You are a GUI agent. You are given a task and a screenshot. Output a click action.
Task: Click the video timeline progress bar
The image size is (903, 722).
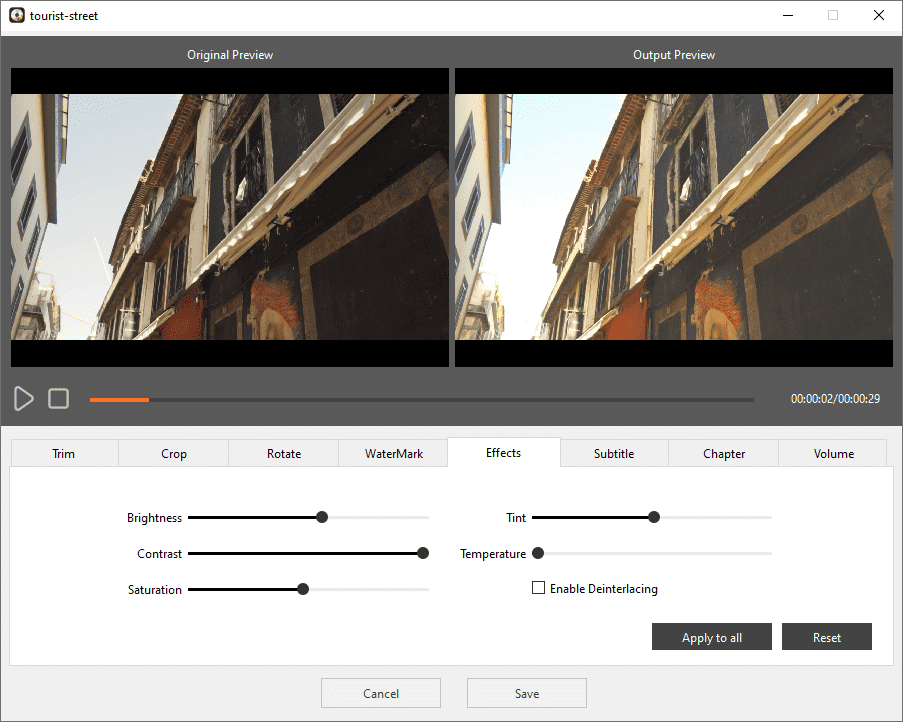[420, 400]
